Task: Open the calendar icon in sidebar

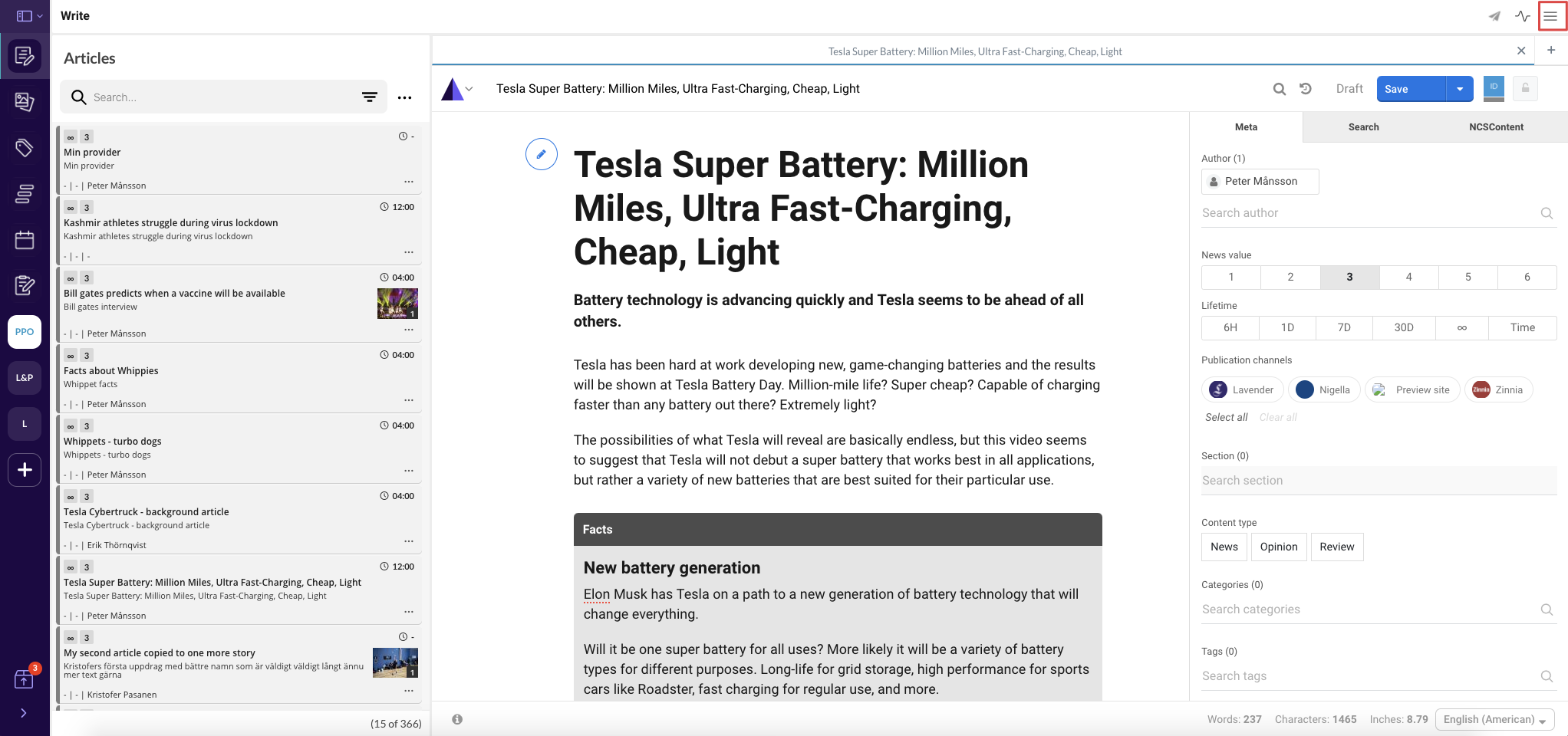Action: click(x=25, y=240)
